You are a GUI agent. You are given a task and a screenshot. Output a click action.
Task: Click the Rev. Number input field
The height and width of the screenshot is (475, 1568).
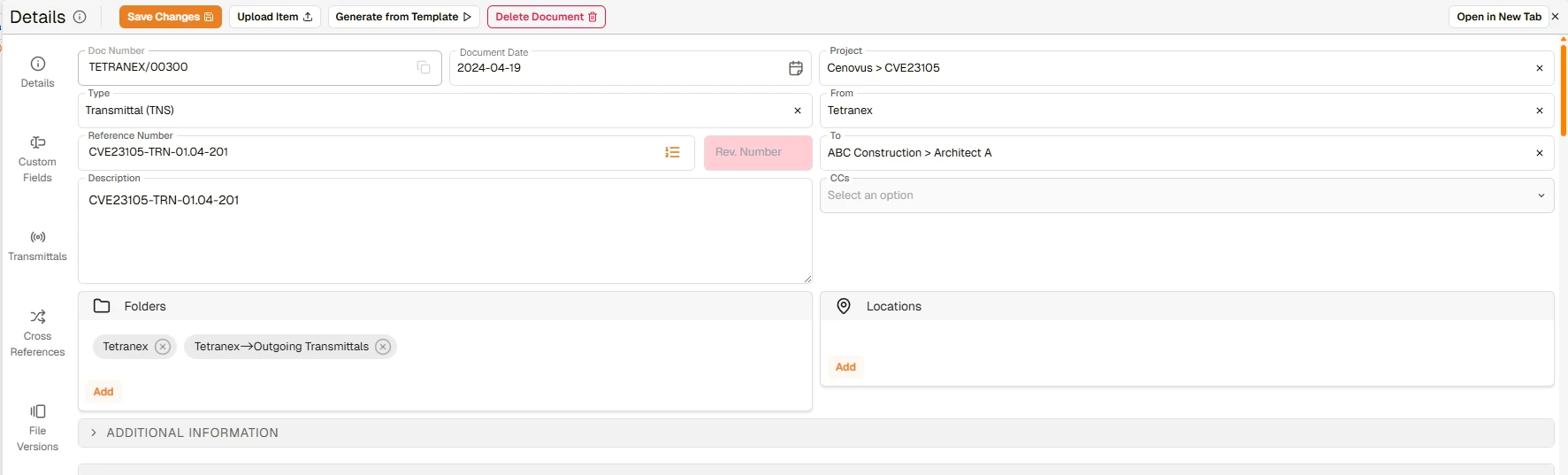coord(758,153)
